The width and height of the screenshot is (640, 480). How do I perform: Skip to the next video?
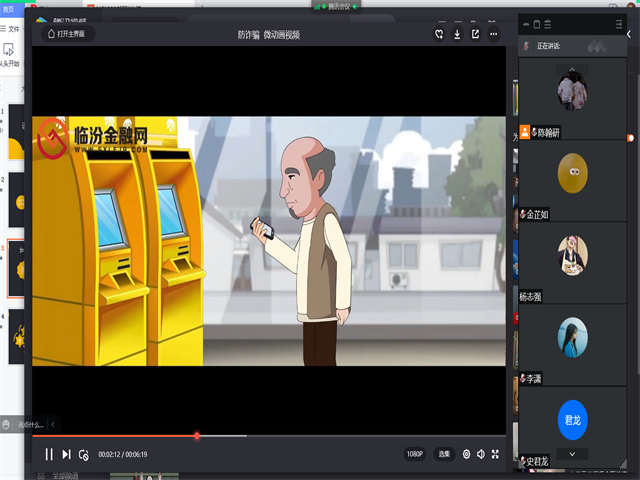tap(66, 454)
